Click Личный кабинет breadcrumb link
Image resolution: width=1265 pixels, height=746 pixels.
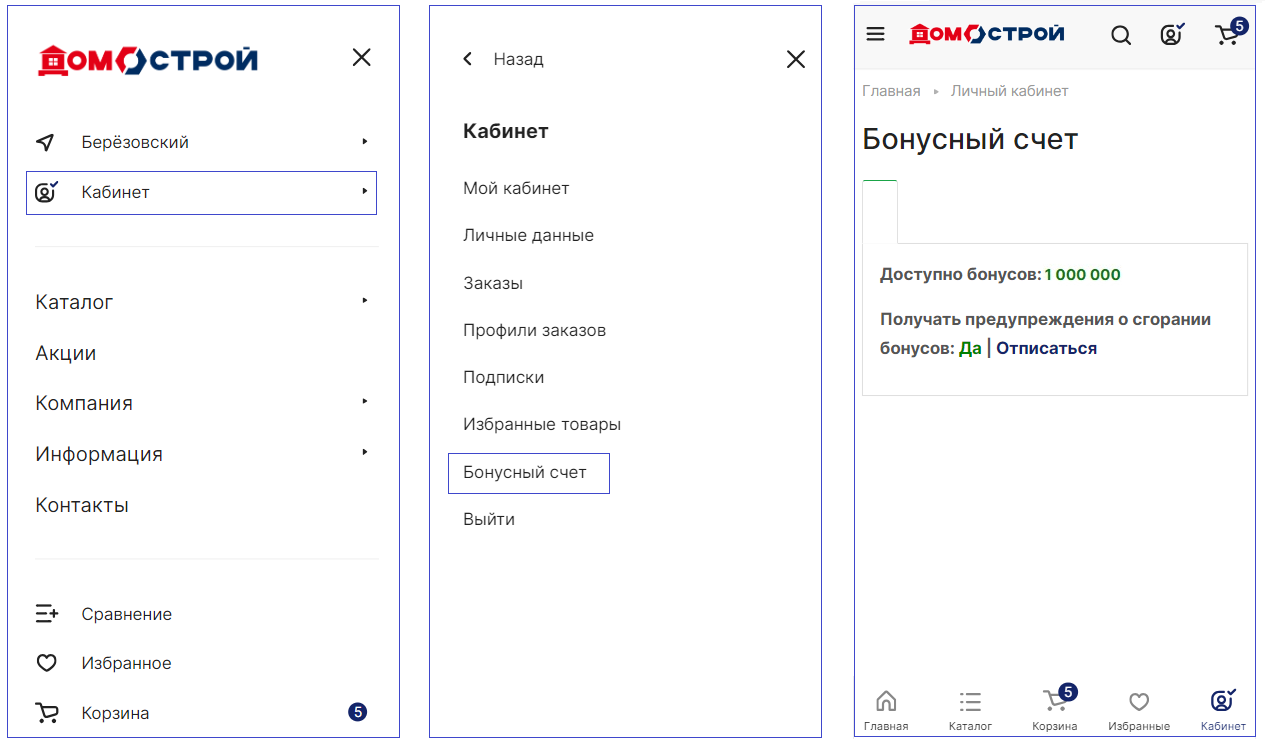(x=1009, y=91)
